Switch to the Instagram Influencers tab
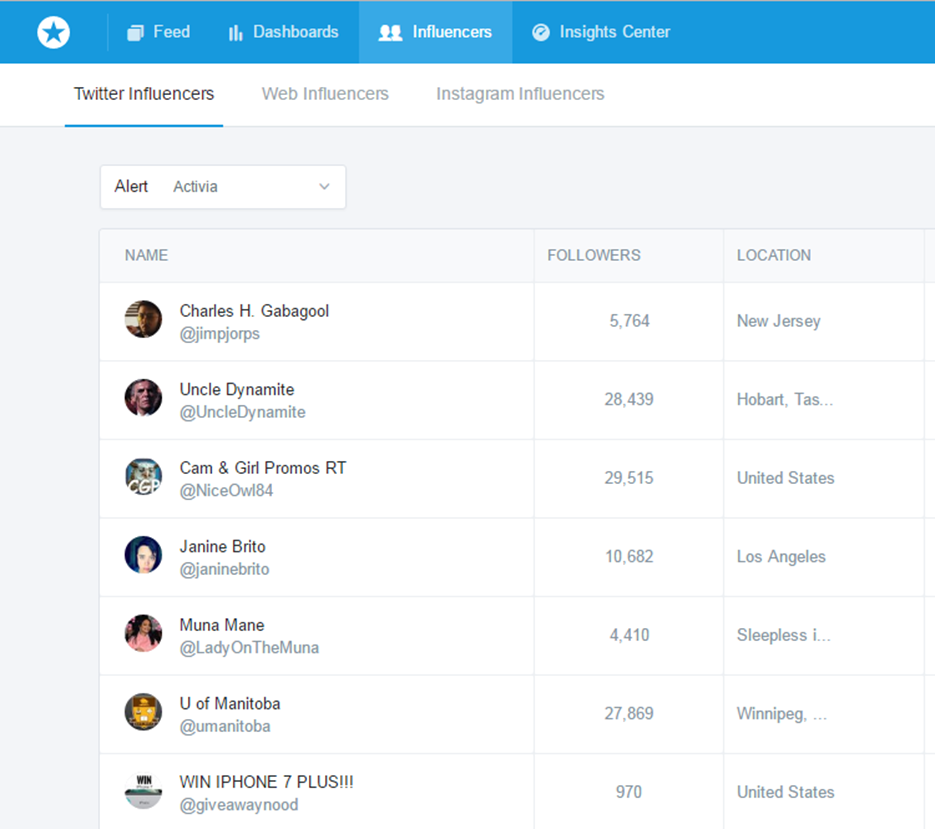 click(520, 94)
